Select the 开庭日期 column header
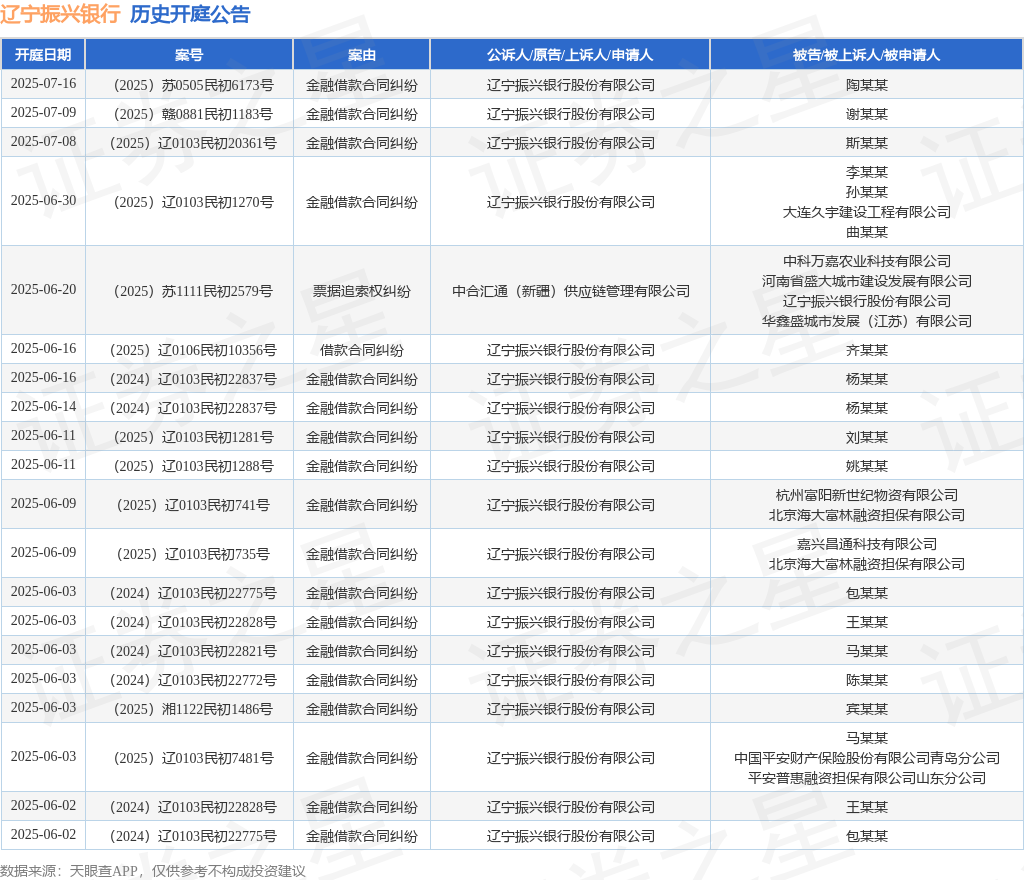This screenshot has width=1024, height=880. (x=43, y=55)
